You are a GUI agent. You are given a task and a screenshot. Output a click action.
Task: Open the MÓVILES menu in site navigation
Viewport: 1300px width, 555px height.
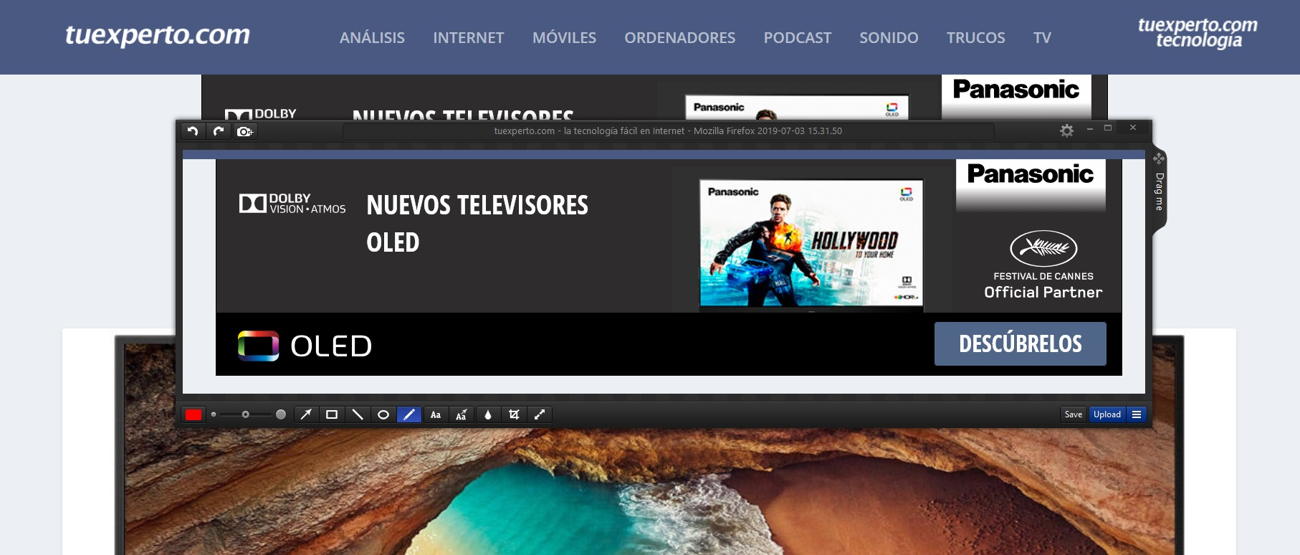coord(564,38)
